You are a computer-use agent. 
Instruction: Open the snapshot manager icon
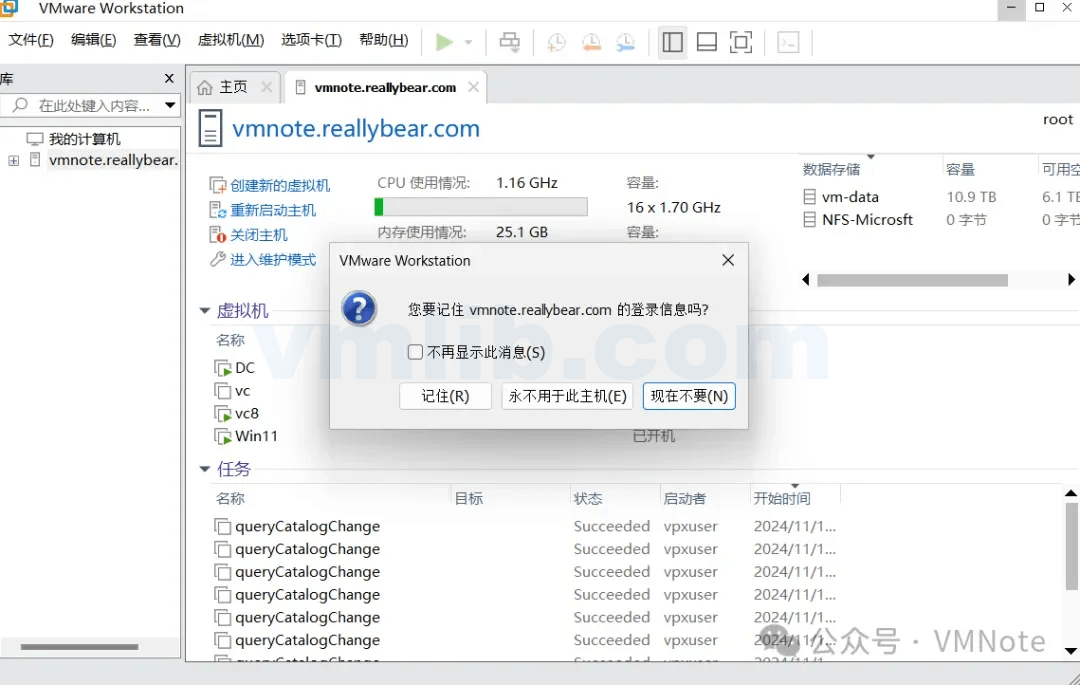pos(624,42)
